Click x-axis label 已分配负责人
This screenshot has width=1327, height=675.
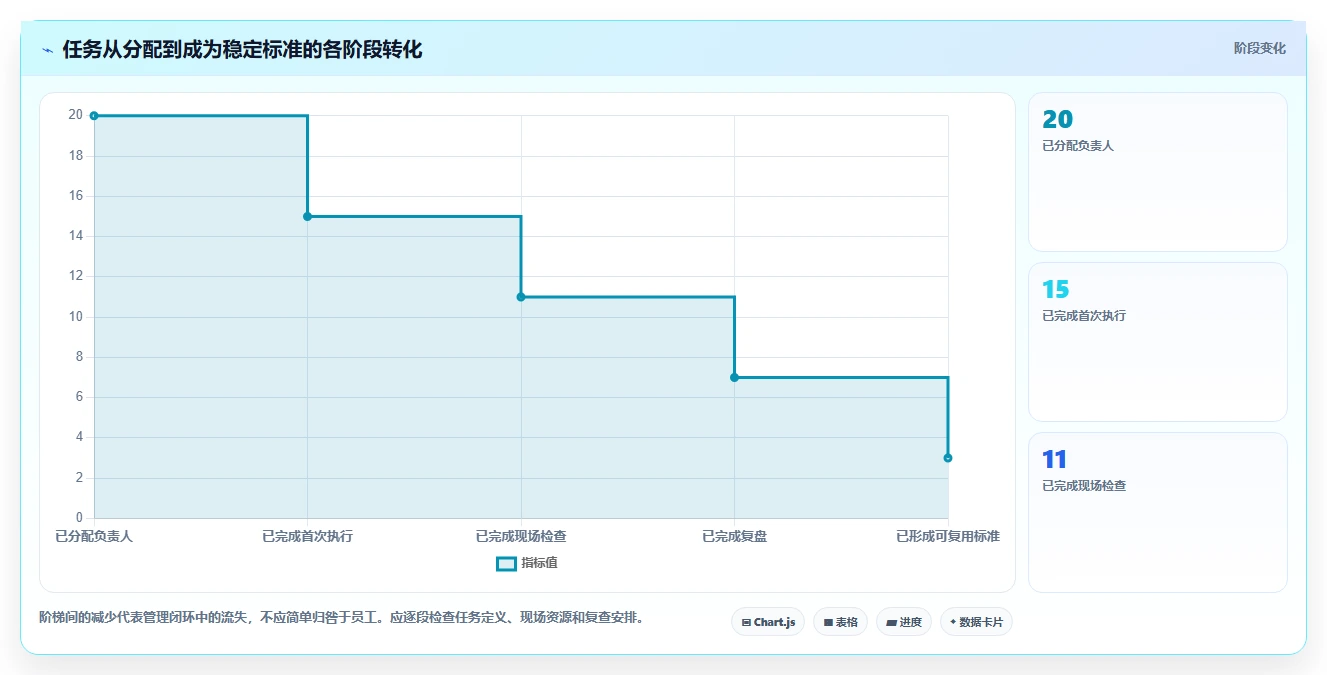94,536
